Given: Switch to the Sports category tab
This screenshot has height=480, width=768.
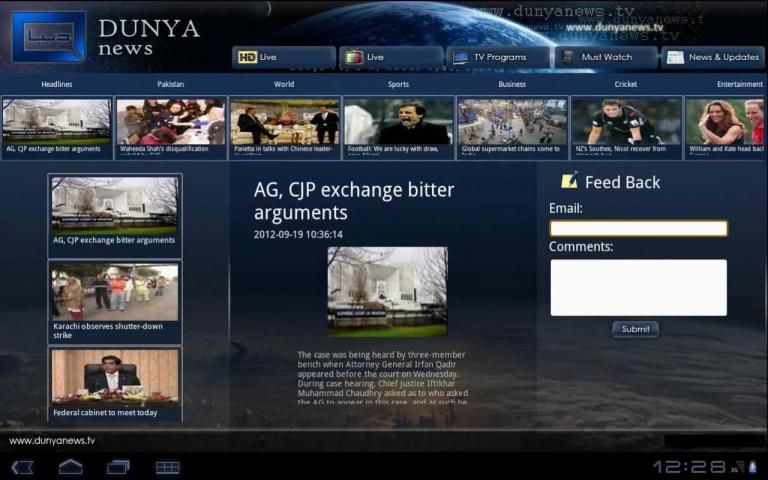Looking at the screenshot, I should tap(398, 85).
